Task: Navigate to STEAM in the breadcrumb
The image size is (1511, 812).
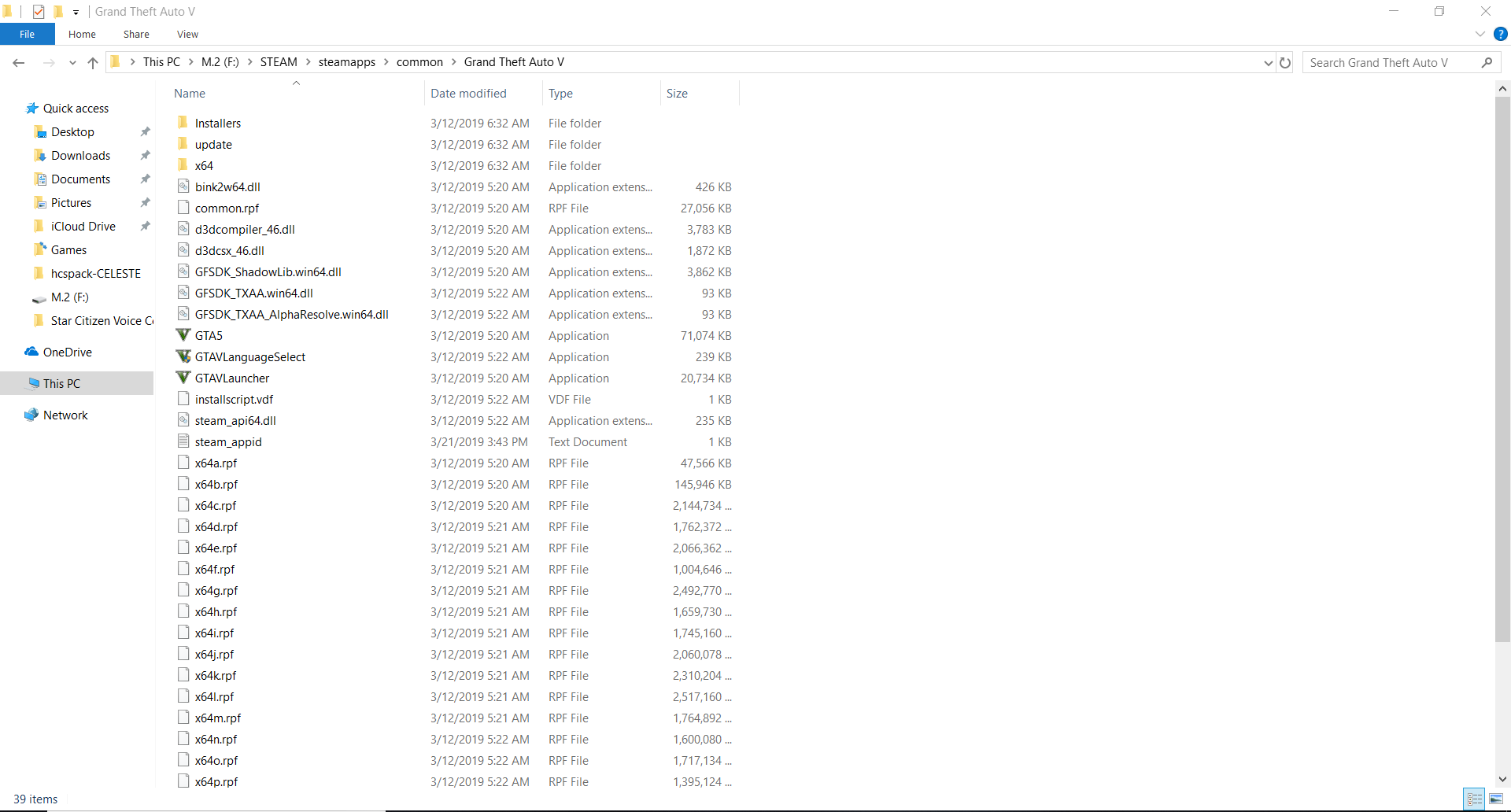Action: [x=279, y=62]
